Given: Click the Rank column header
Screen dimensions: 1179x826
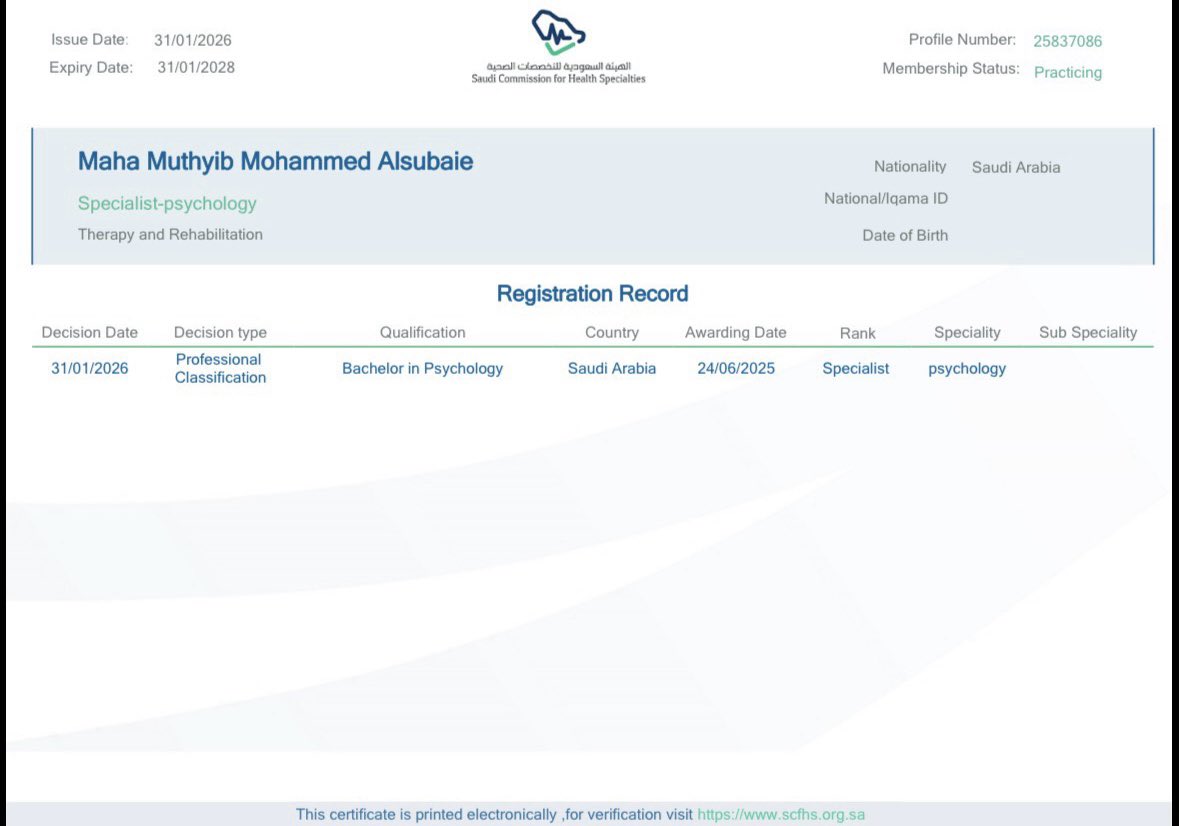Looking at the screenshot, I should coord(858,333).
